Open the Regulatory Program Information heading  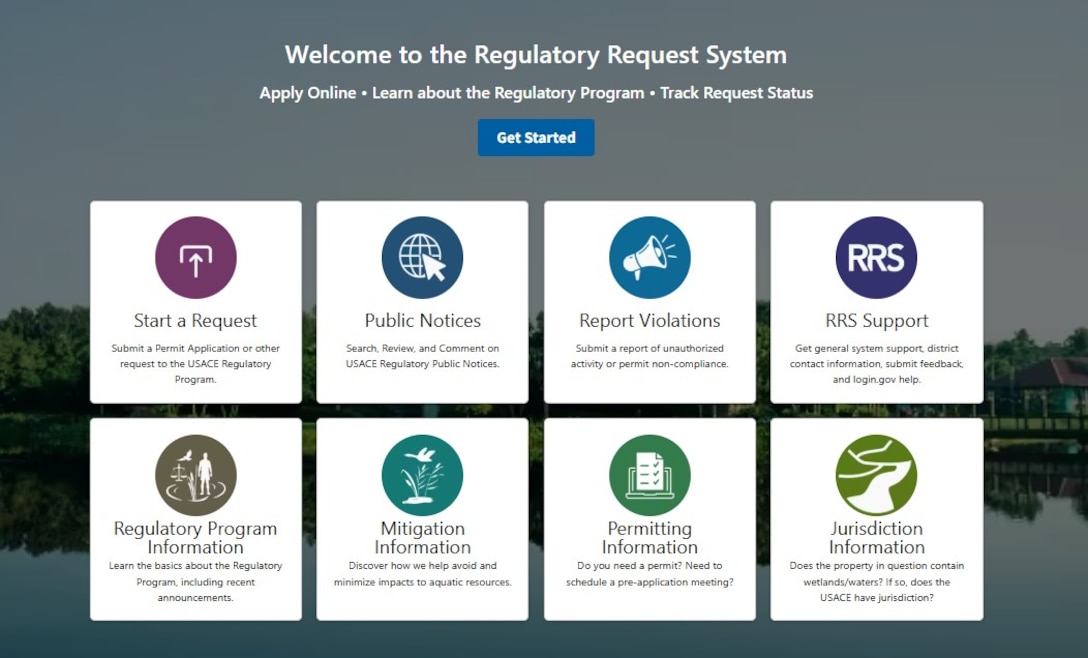(x=196, y=538)
